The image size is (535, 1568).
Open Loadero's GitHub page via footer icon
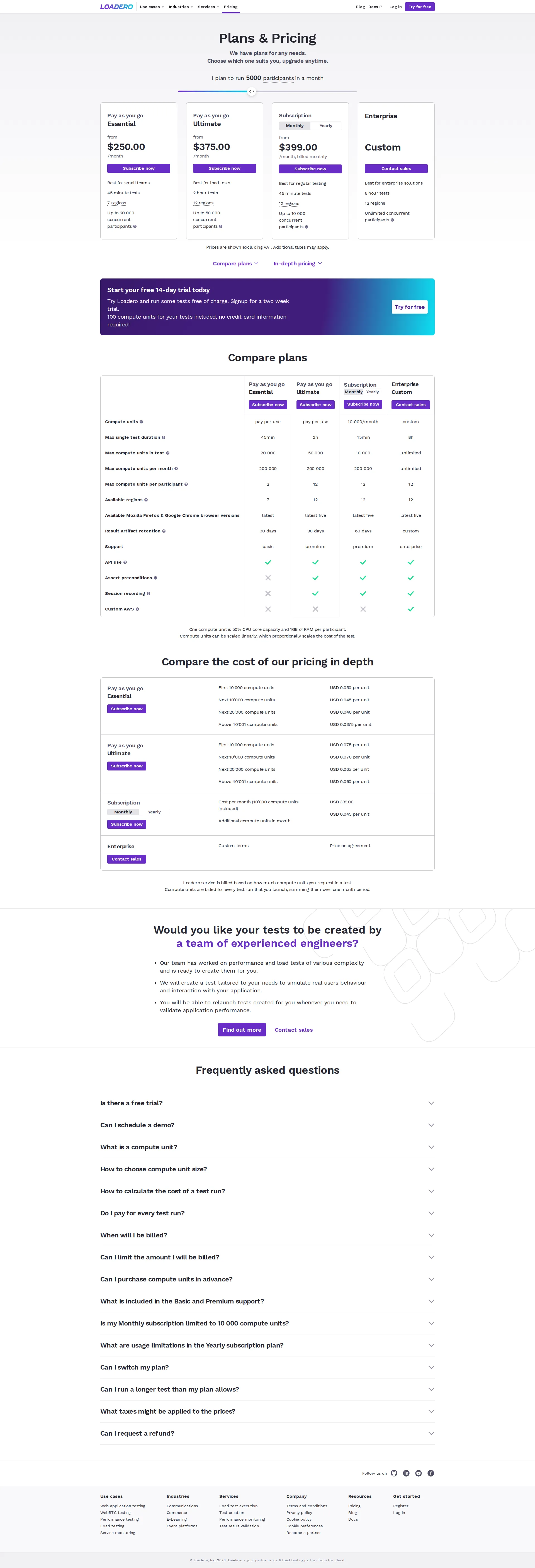pos(394,1473)
